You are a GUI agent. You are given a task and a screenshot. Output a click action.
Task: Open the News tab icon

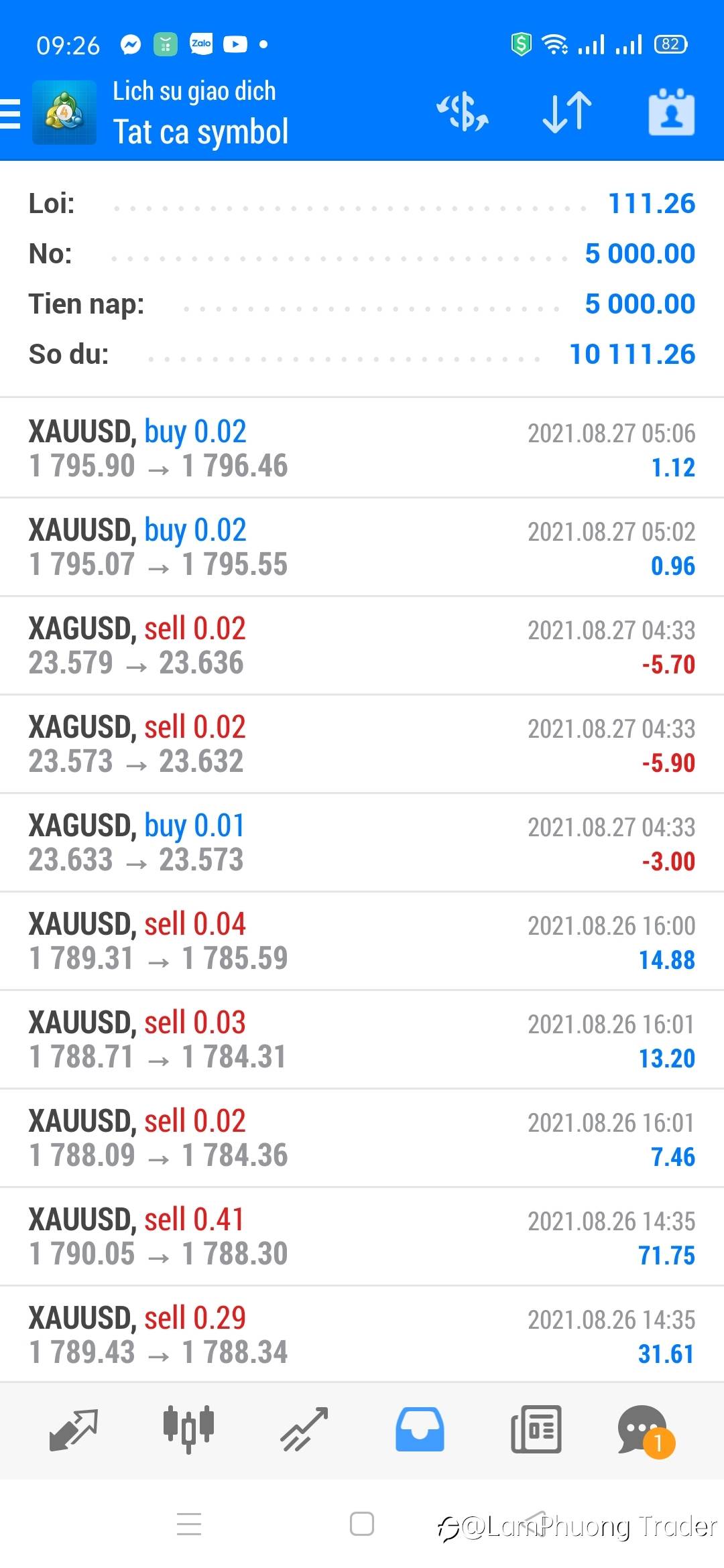point(536,1429)
